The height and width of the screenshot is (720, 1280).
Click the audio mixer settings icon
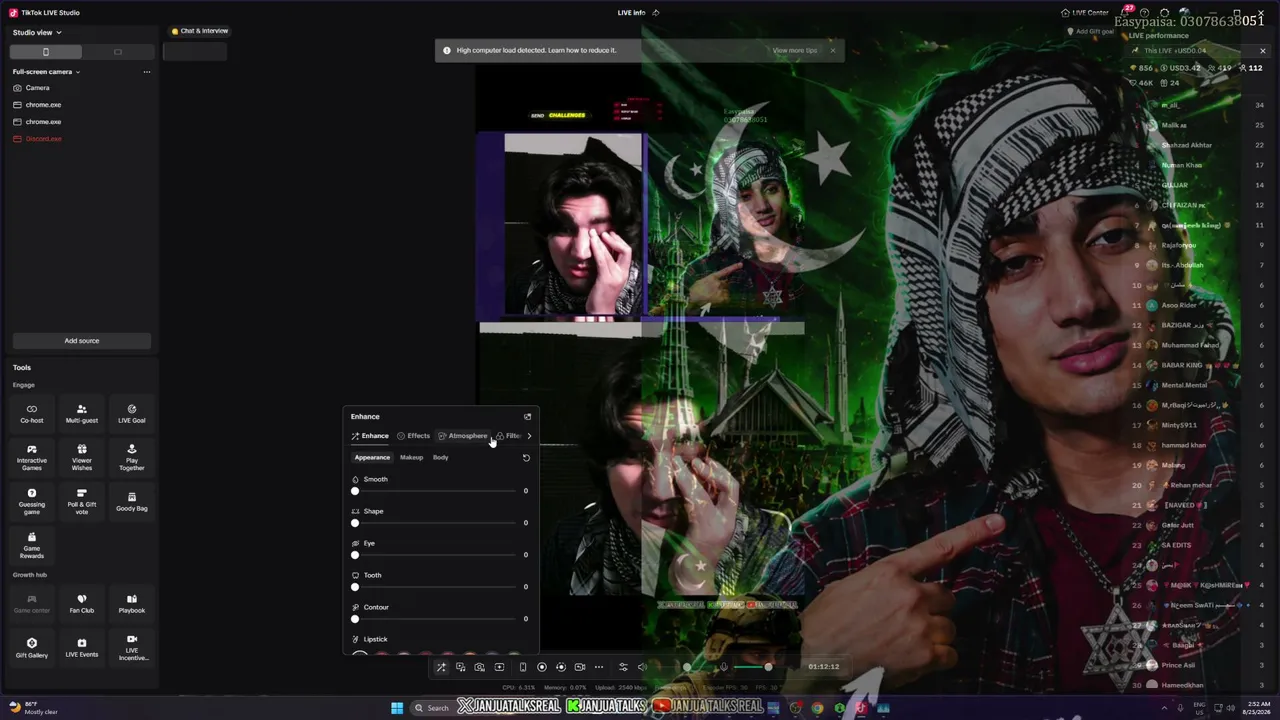(623, 667)
